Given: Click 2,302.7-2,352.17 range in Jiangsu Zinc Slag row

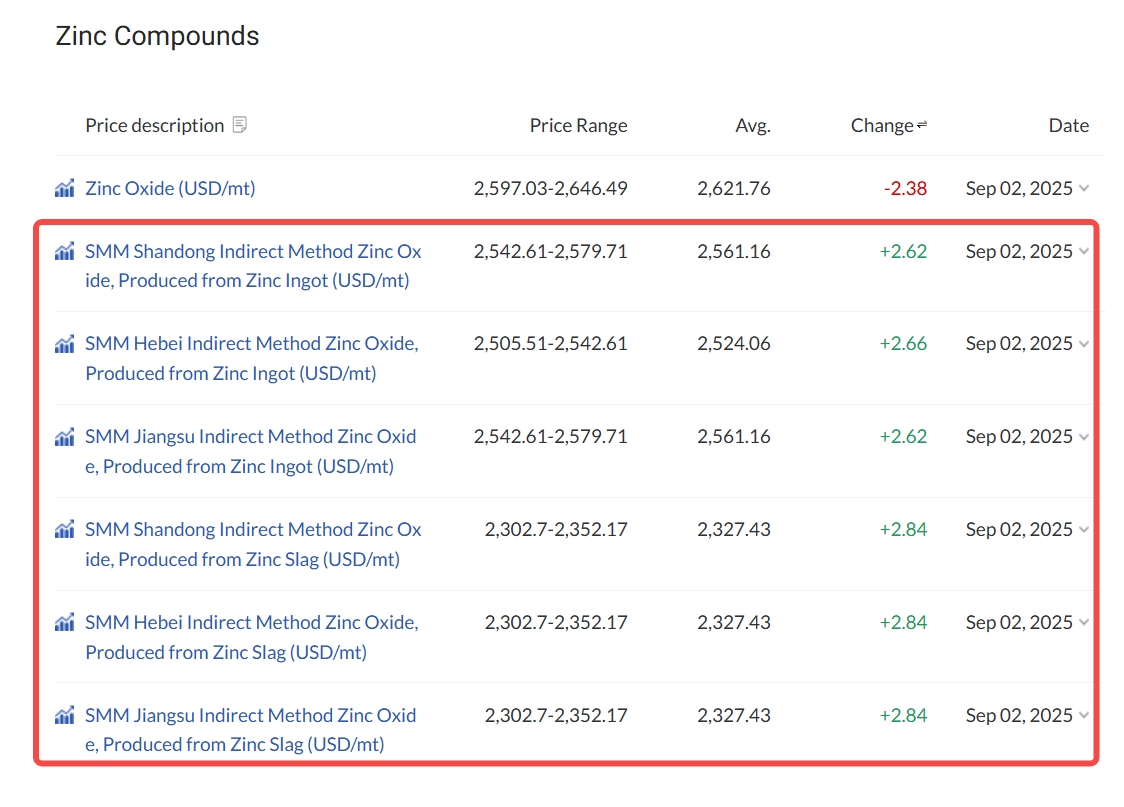Looking at the screenshot, I should pyautogui.click(x=556, y=715).
